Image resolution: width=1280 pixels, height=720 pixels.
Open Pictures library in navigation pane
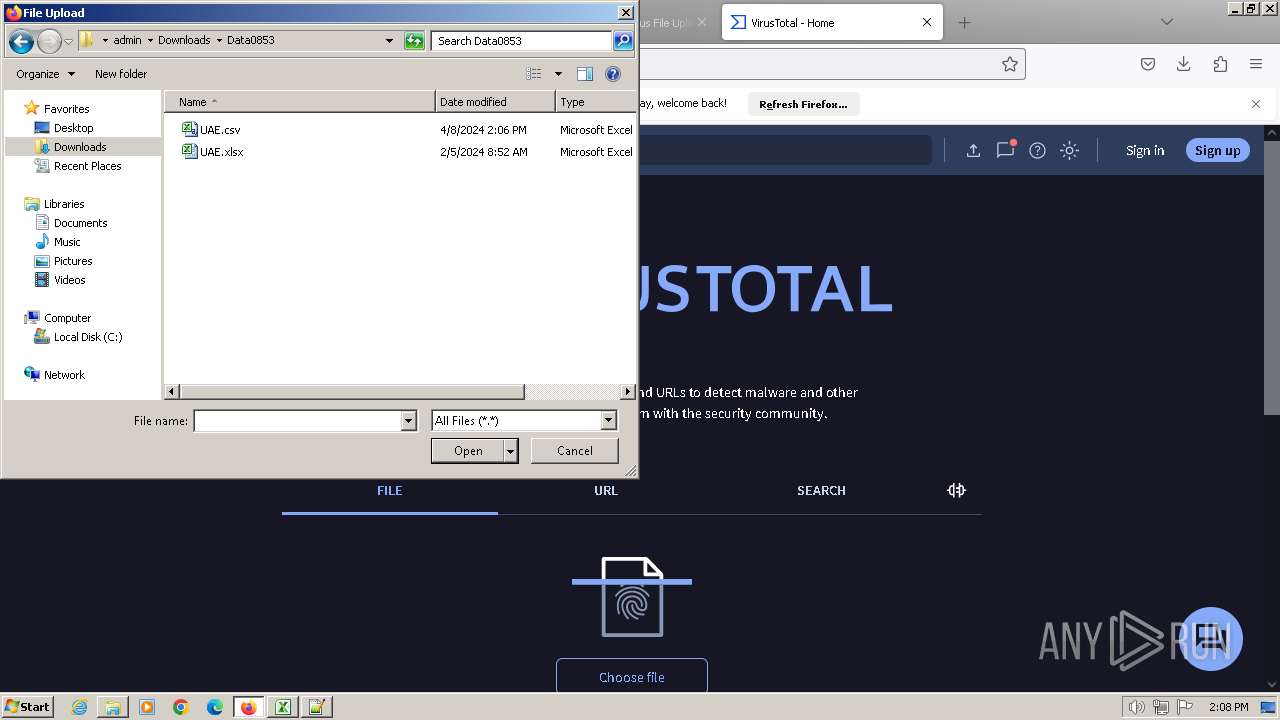pyautogui.click(x=73, y=261)
